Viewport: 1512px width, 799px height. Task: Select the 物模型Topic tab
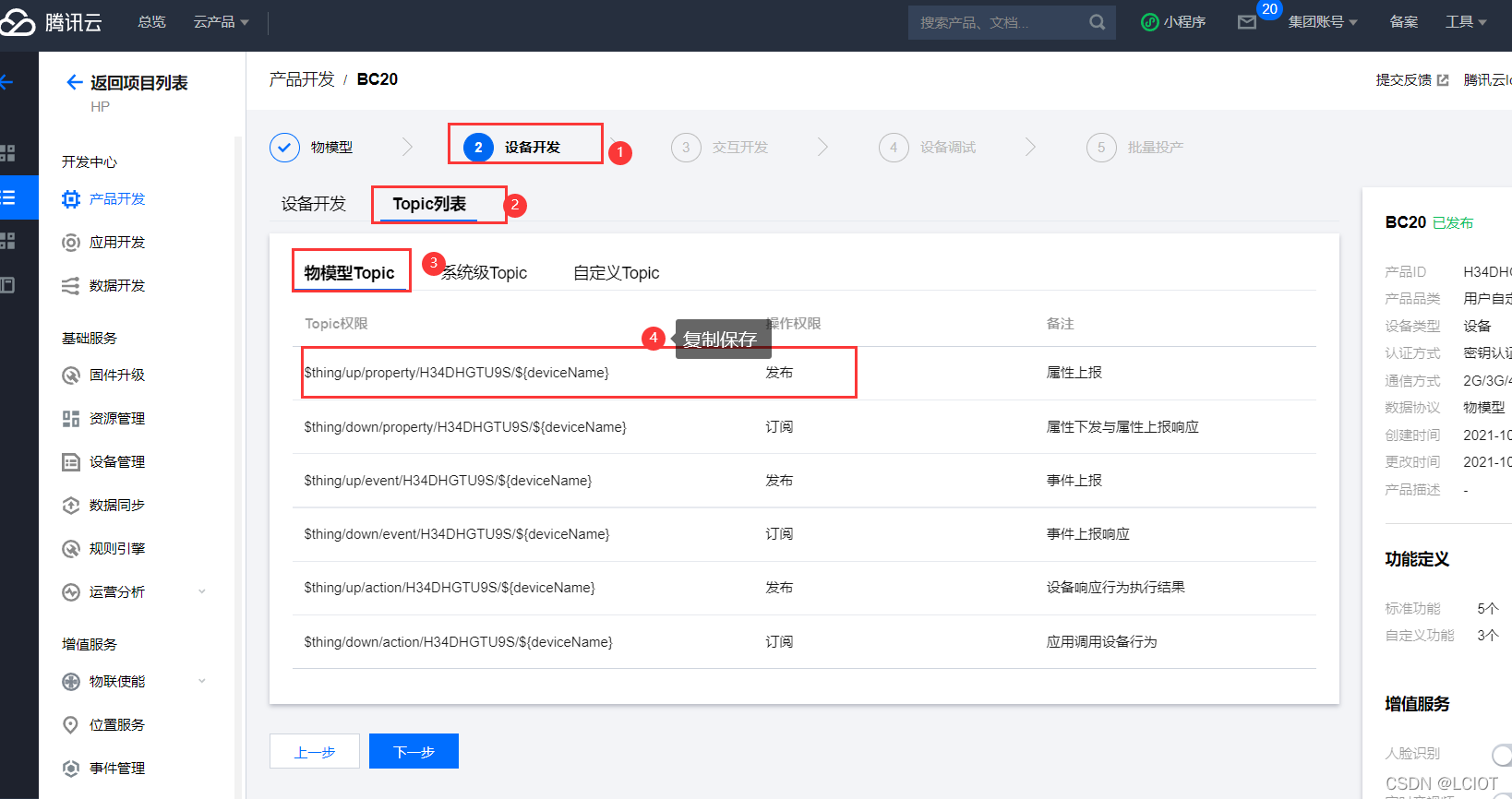[x=350, y=273]
